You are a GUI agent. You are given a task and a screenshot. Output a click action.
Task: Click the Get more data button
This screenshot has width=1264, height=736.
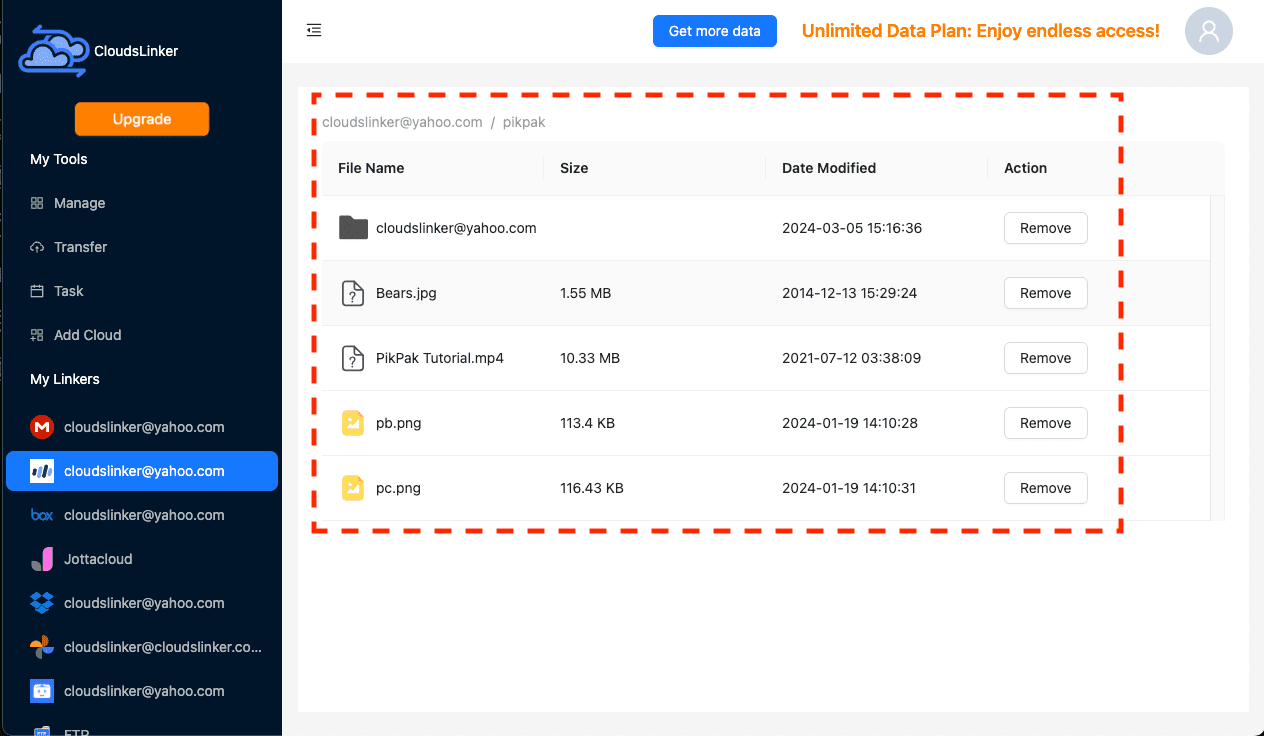715,31
